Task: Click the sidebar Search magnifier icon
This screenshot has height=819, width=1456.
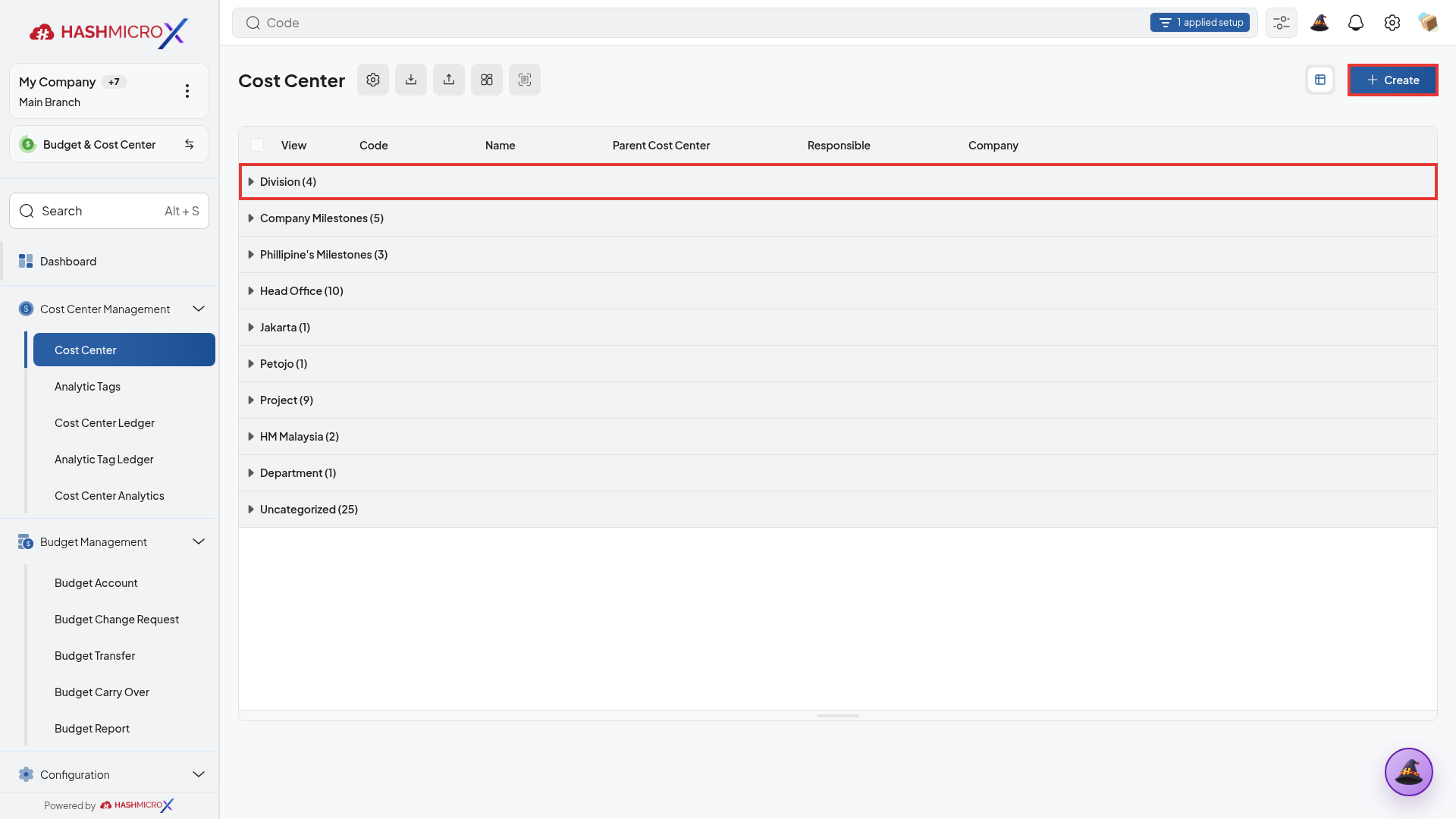Action: click(27, 211)
